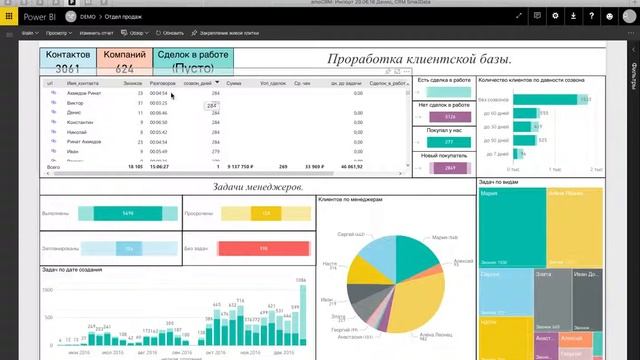Click the refresh icon next to Обновить
The height and width of the screenshot is (360, 640).
tap(158, 33)
